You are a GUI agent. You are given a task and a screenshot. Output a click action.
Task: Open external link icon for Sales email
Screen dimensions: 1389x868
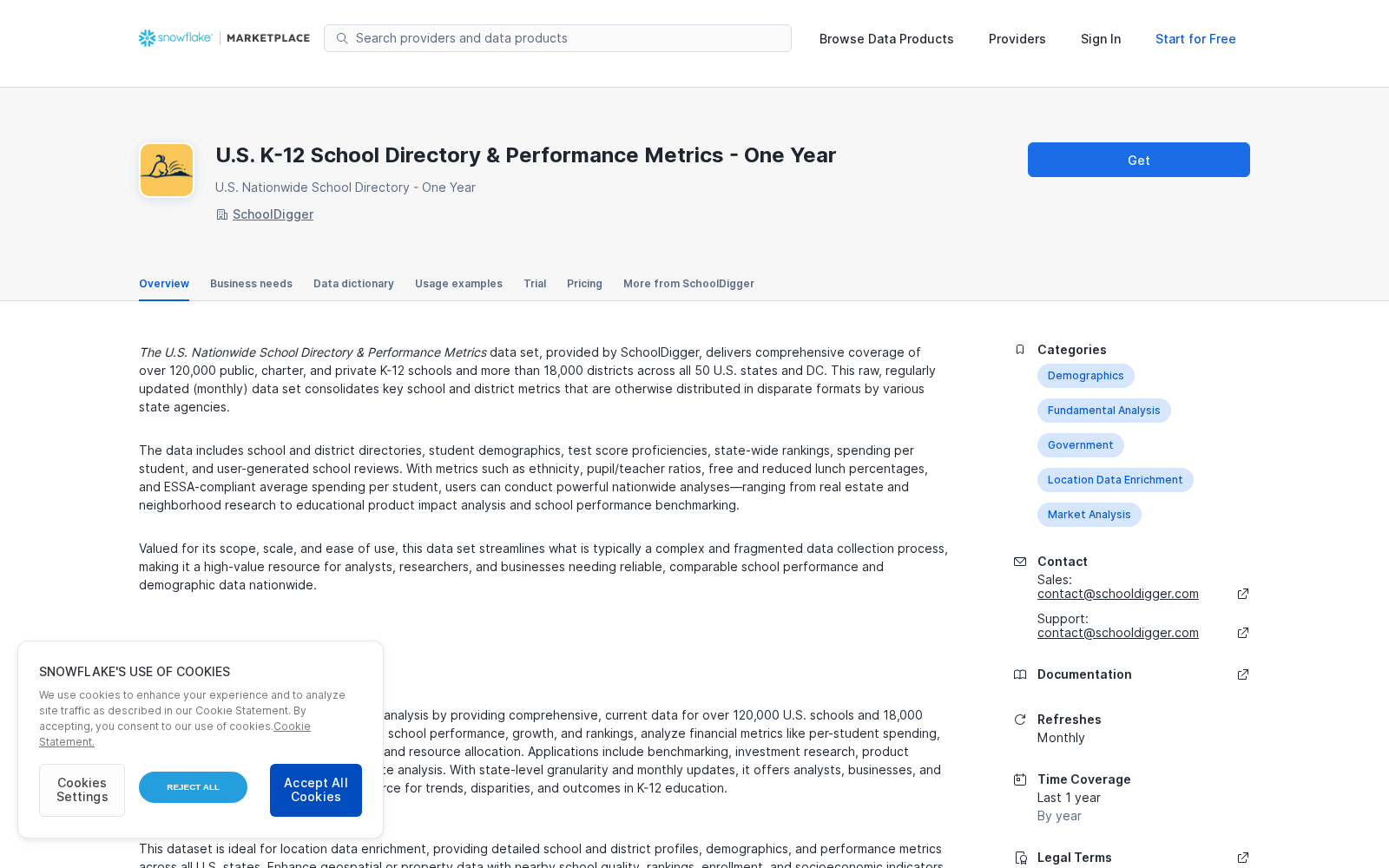1243,594
